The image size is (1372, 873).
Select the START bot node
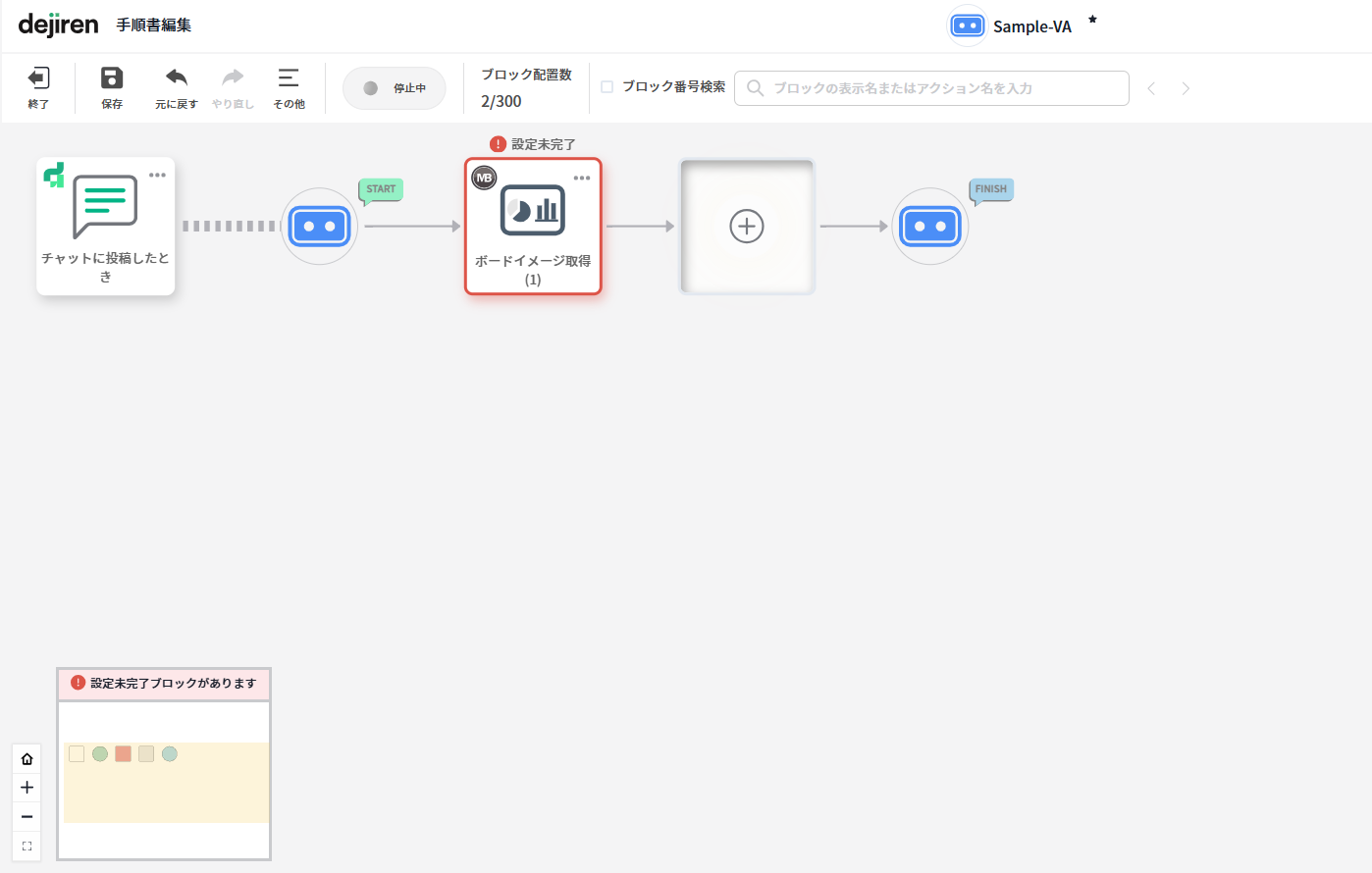point(320,227)
